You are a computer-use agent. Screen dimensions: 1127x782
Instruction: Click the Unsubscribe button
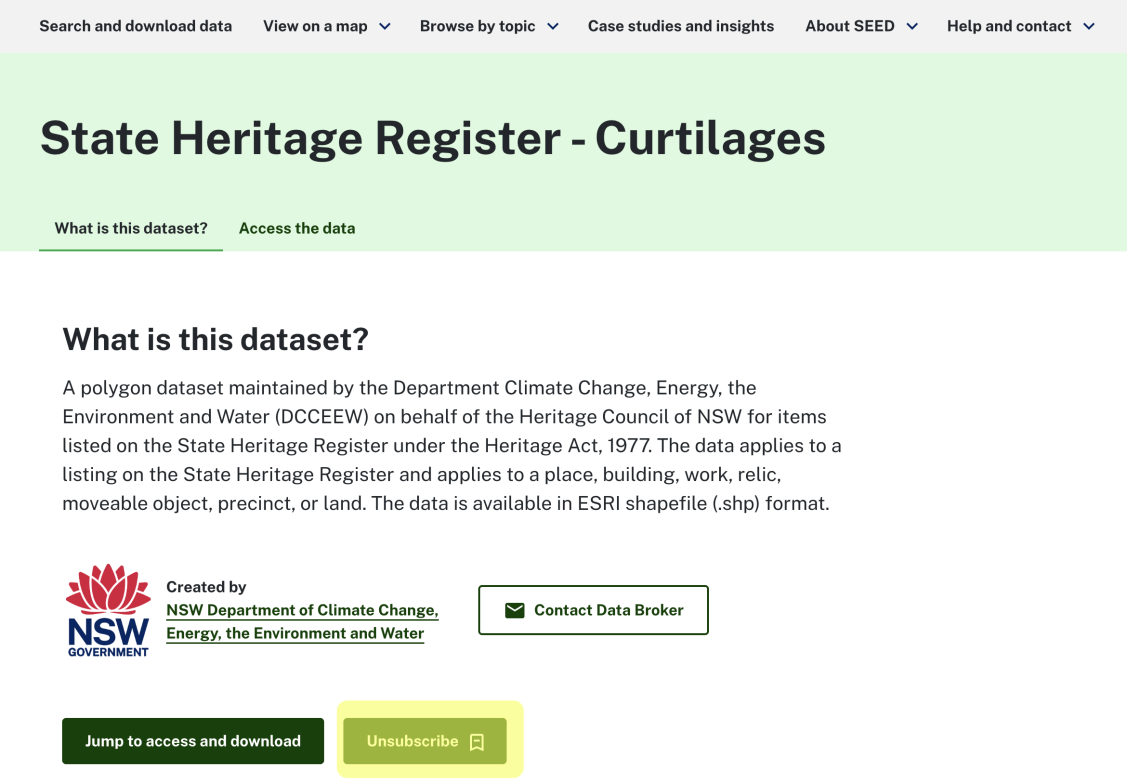[425, 741]
